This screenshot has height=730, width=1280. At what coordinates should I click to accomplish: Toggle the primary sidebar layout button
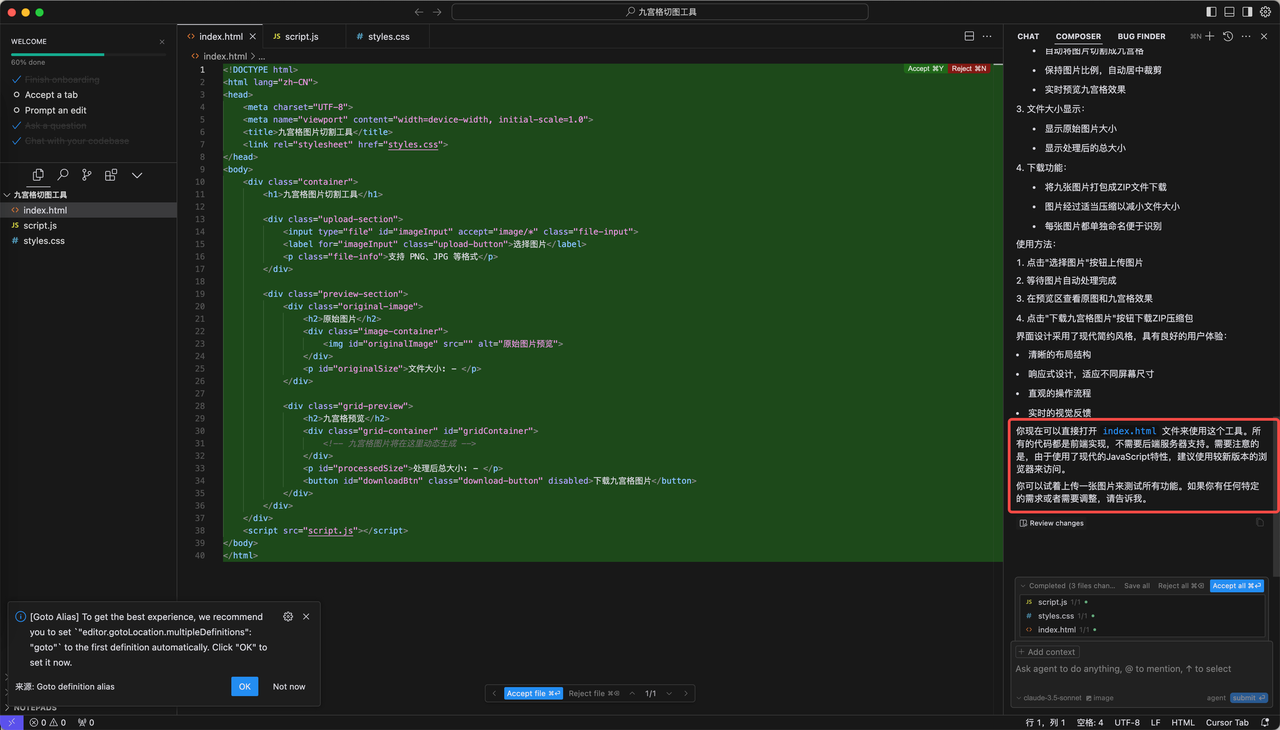pos(1212,12)
